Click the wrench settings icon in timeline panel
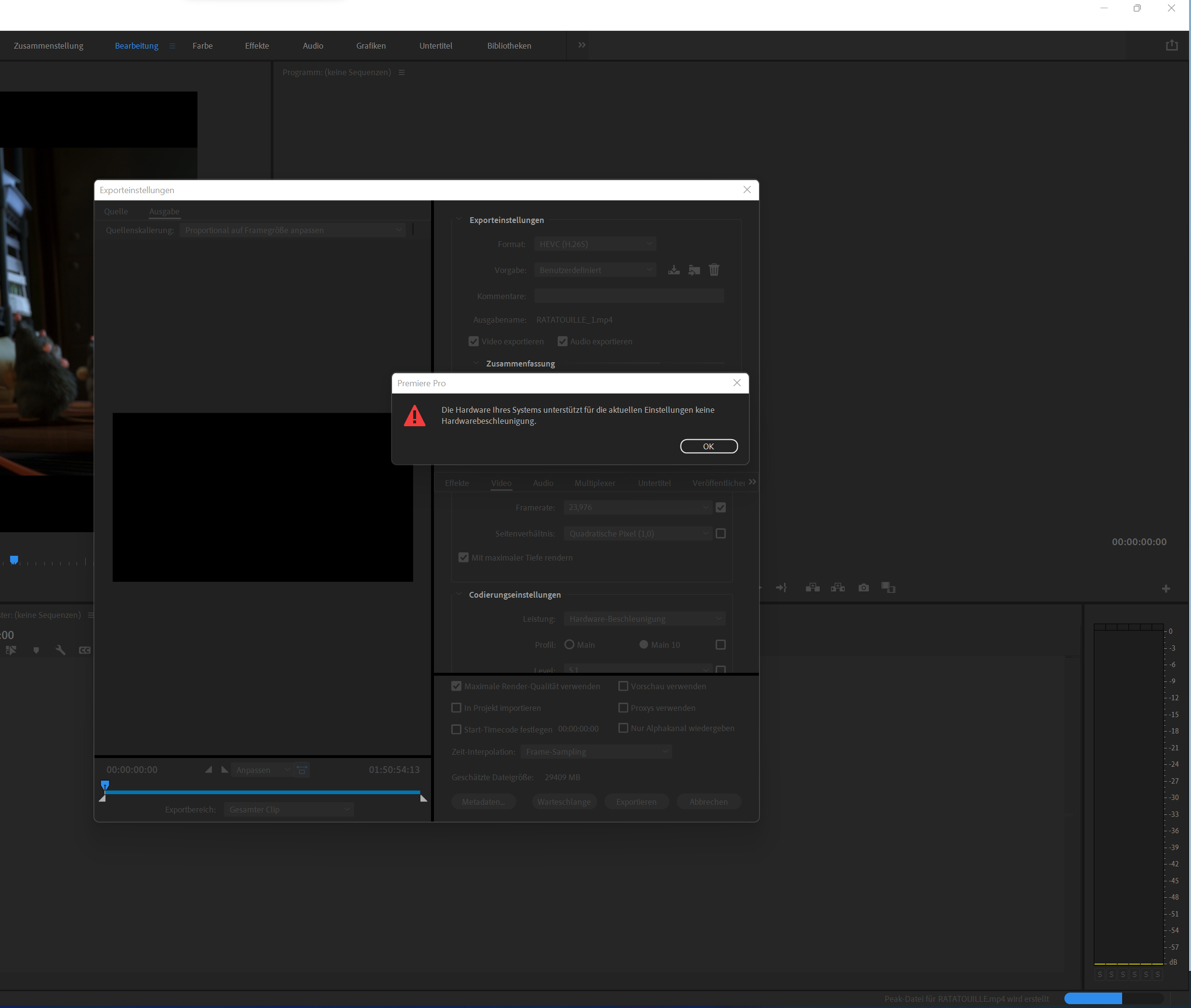 tap(60, 650)
